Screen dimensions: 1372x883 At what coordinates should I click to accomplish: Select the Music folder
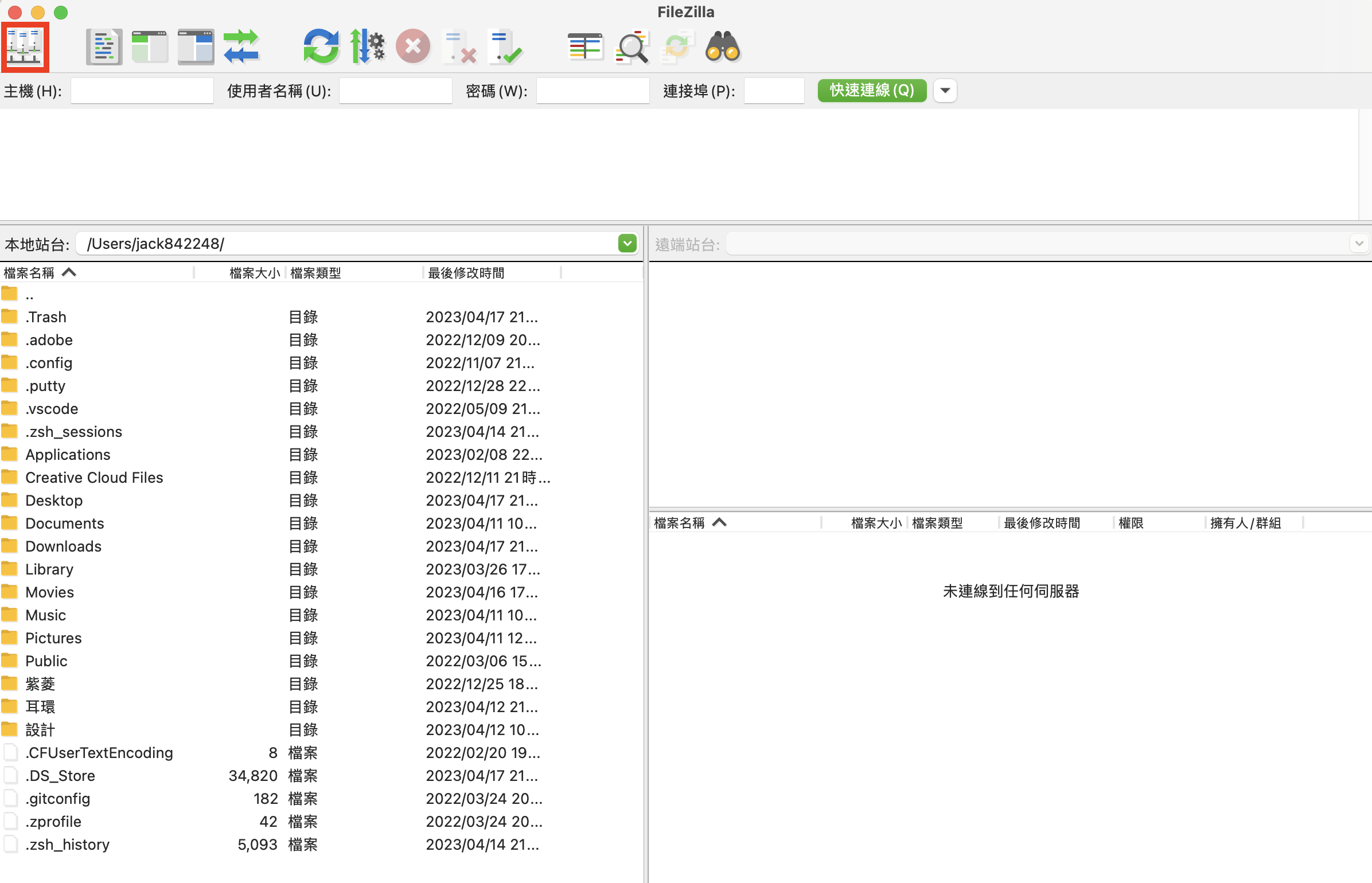click(321, 615)
